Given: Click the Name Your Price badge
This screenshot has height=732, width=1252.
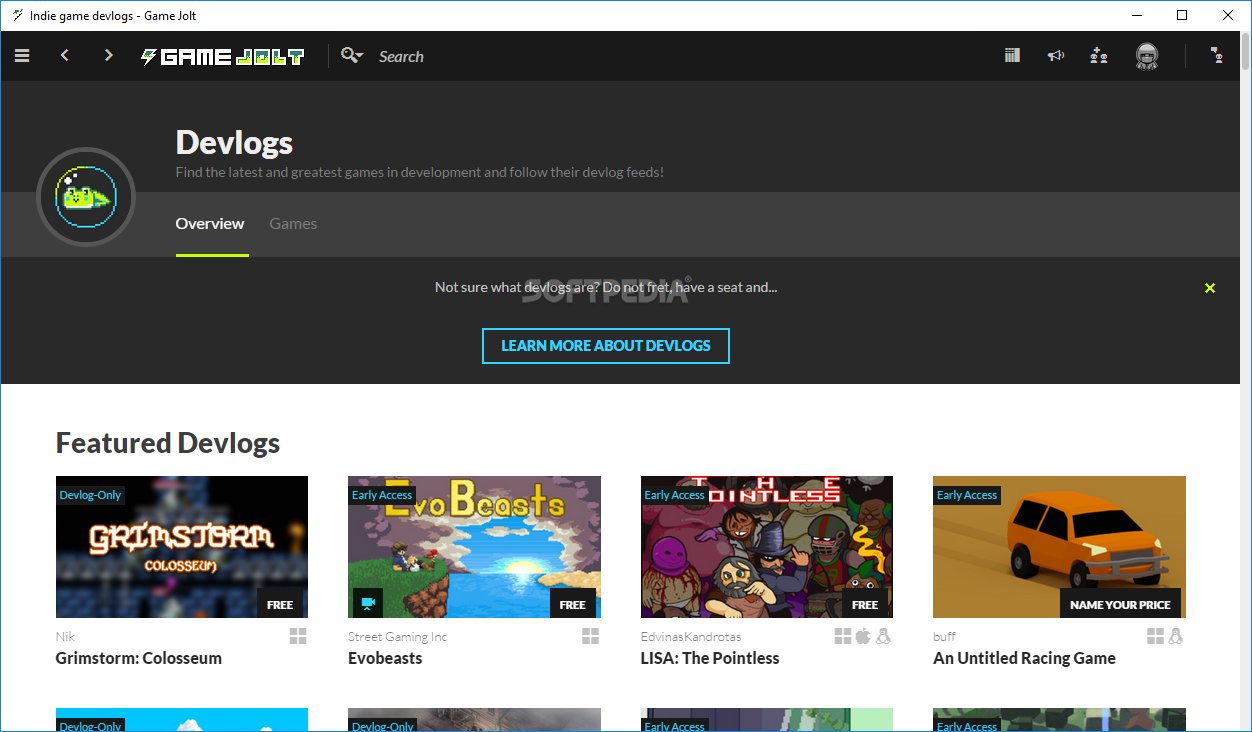Looking at the screenshot, I should (x=1120, y=604).
